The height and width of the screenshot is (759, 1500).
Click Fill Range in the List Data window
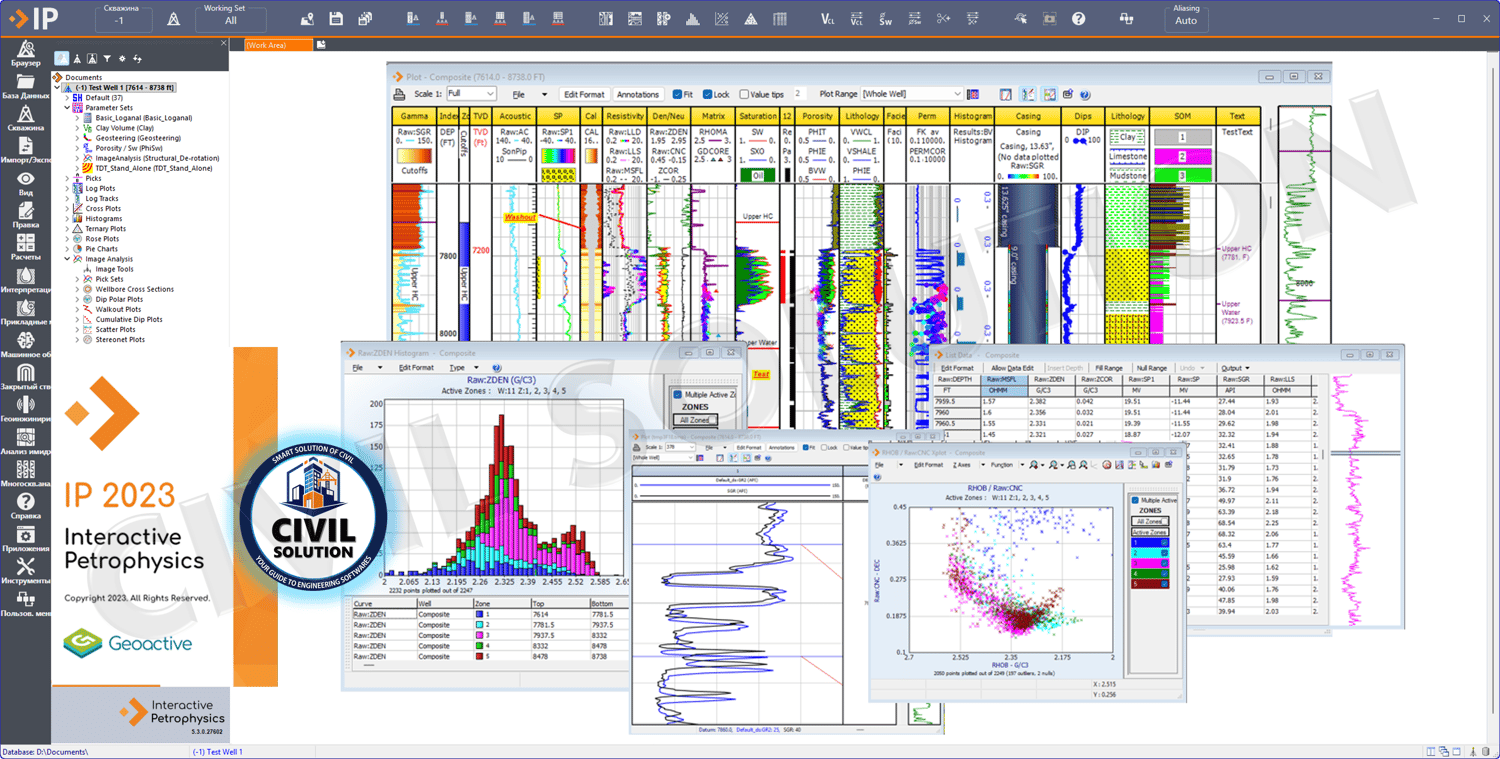pyautogui.click(x=1109, y=368)
